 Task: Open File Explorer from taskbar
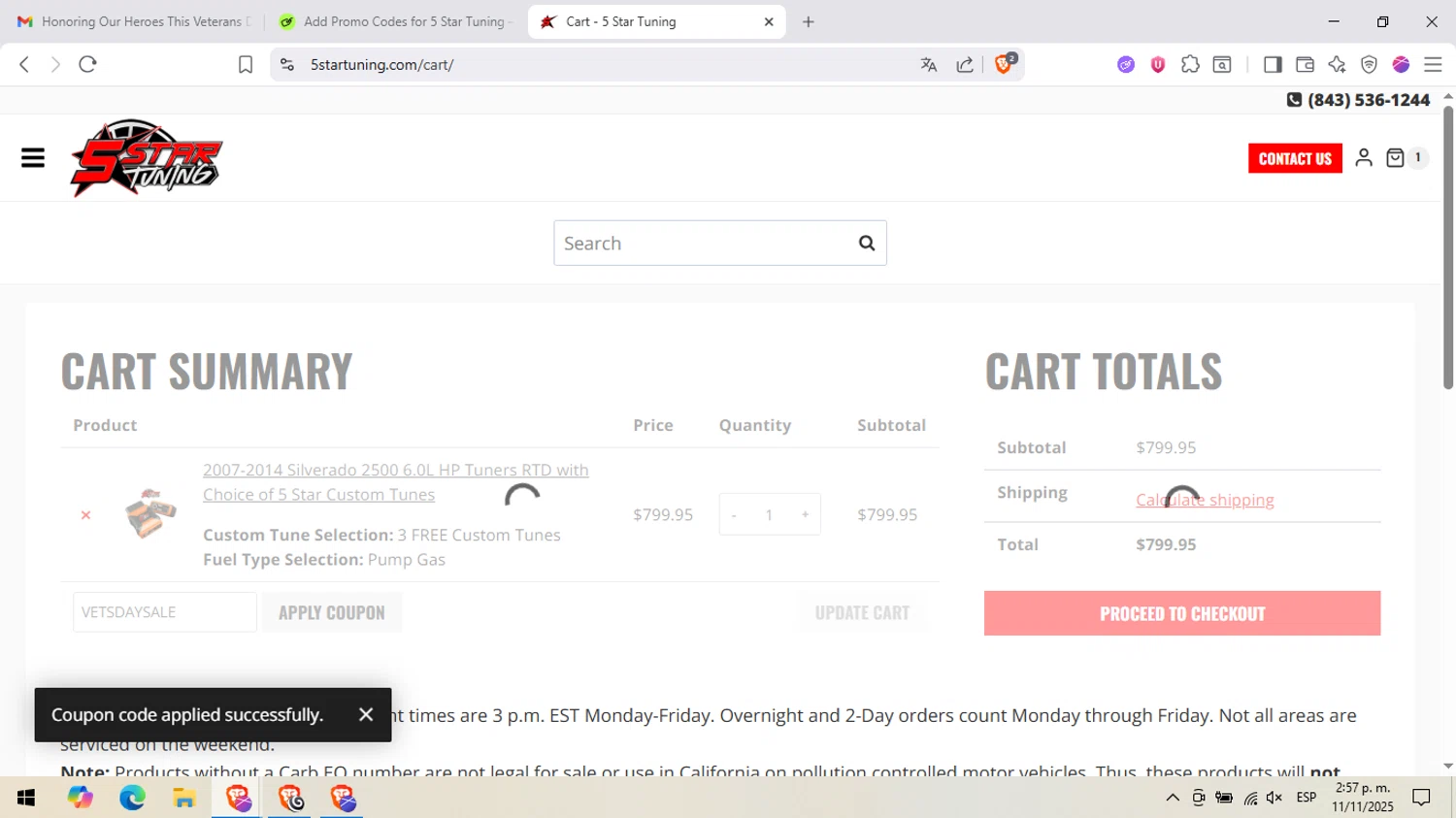click(184, 798)
